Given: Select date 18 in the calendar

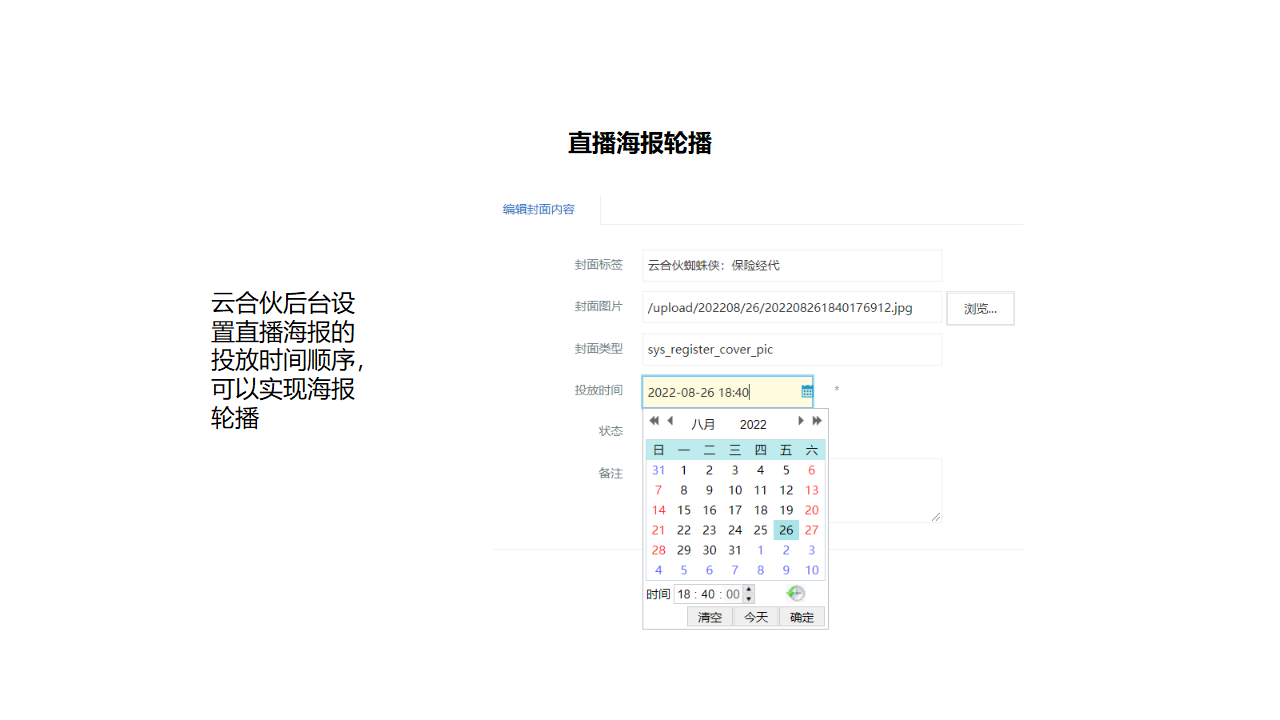Looking at the screenshot, I should pyautogui.click(x=761, y=510).
